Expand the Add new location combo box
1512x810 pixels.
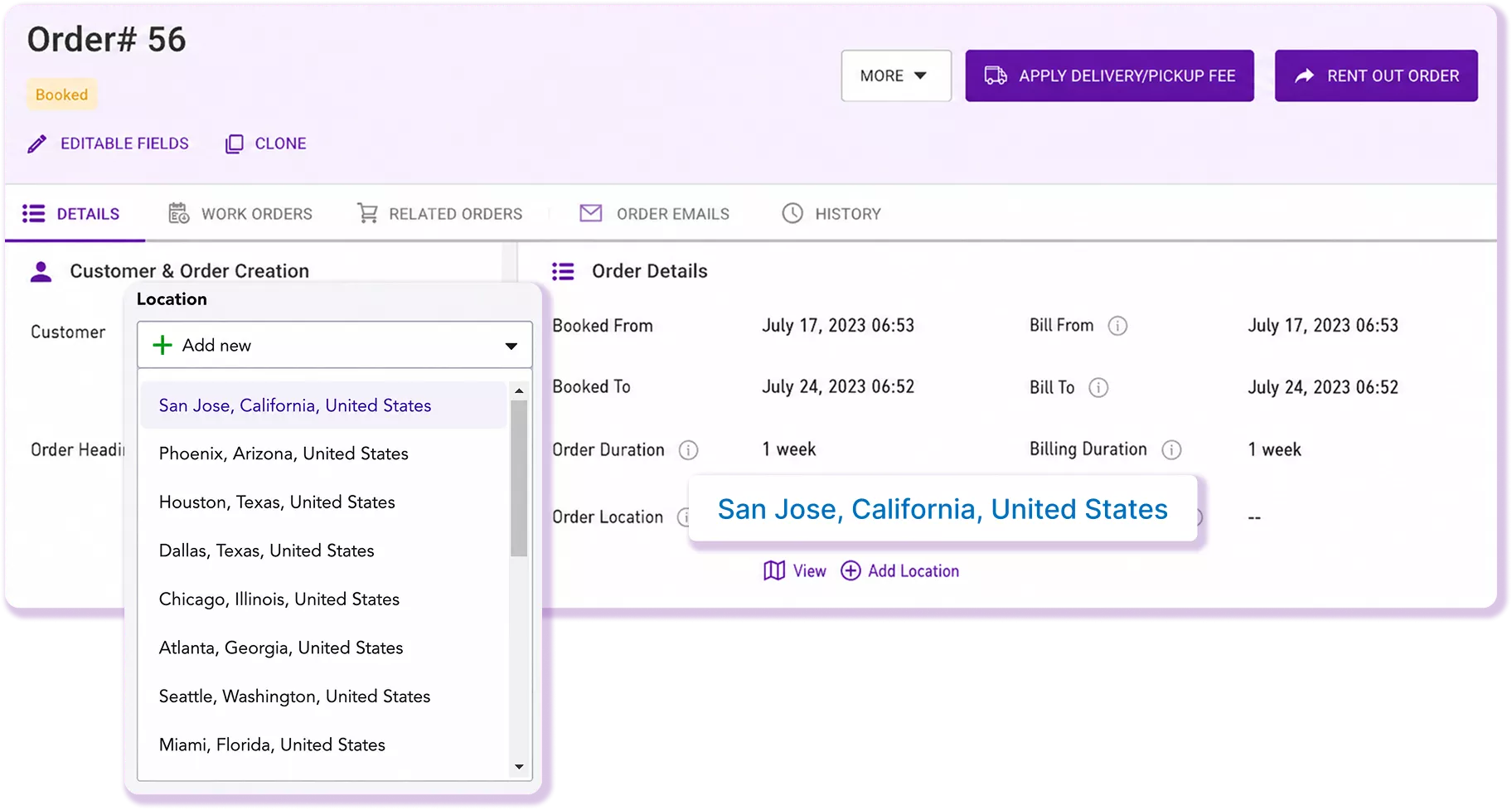coord(335,345)
